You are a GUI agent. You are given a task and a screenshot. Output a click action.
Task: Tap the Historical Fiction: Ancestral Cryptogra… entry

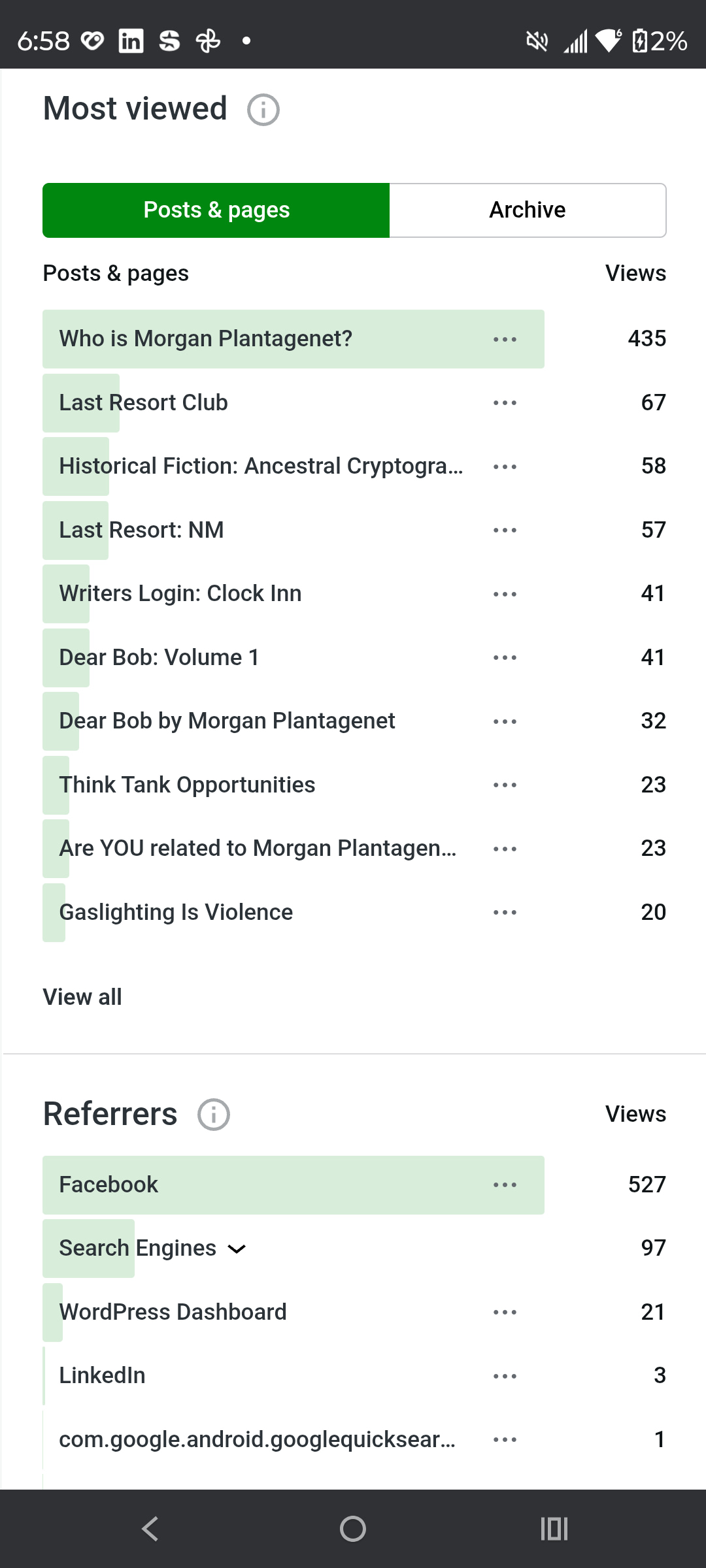tap(260, 466)
